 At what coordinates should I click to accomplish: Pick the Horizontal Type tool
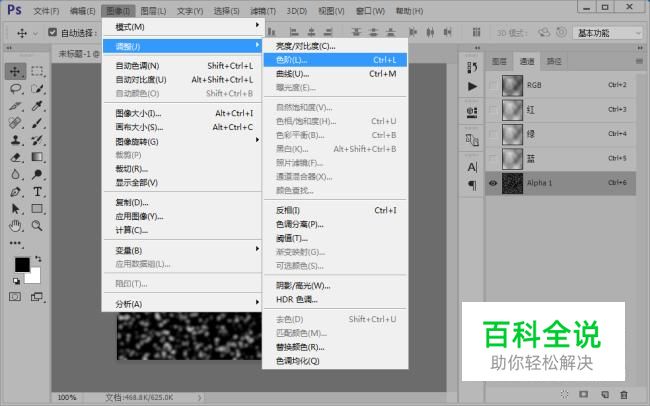coord(37,191)
